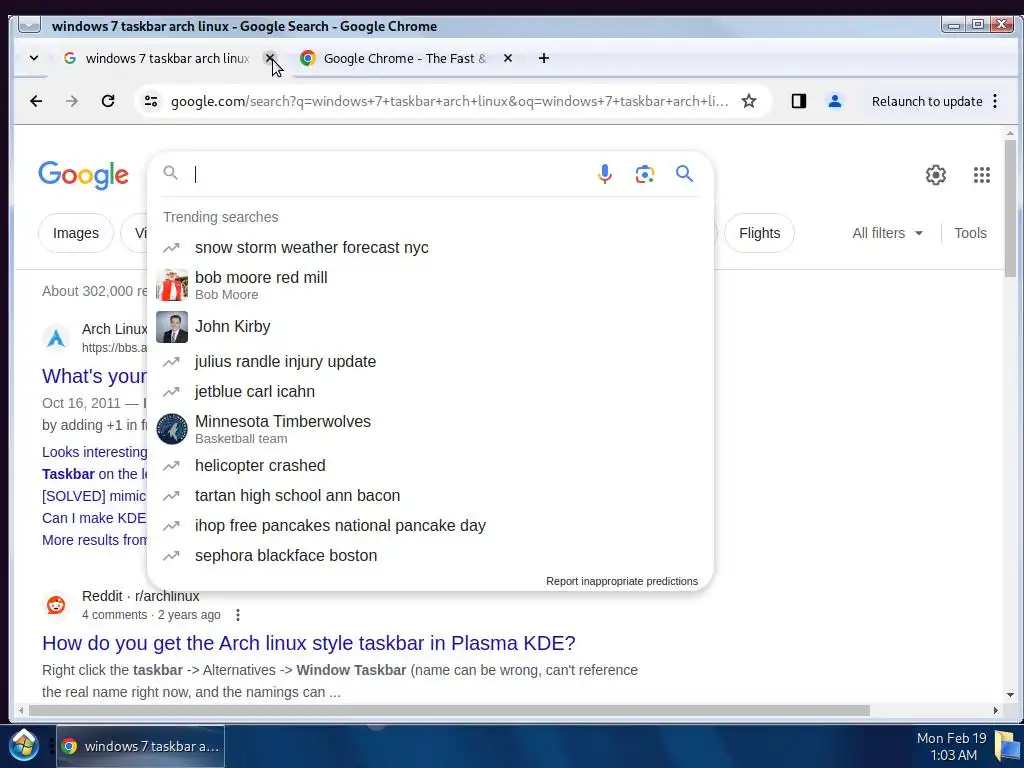
Task: Open the side panel icon
Action: pos(799,101)
